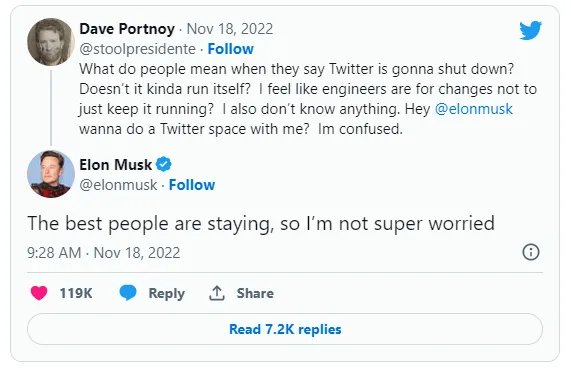Click the @elonmusk mention in tweet text

coord(474,109)
